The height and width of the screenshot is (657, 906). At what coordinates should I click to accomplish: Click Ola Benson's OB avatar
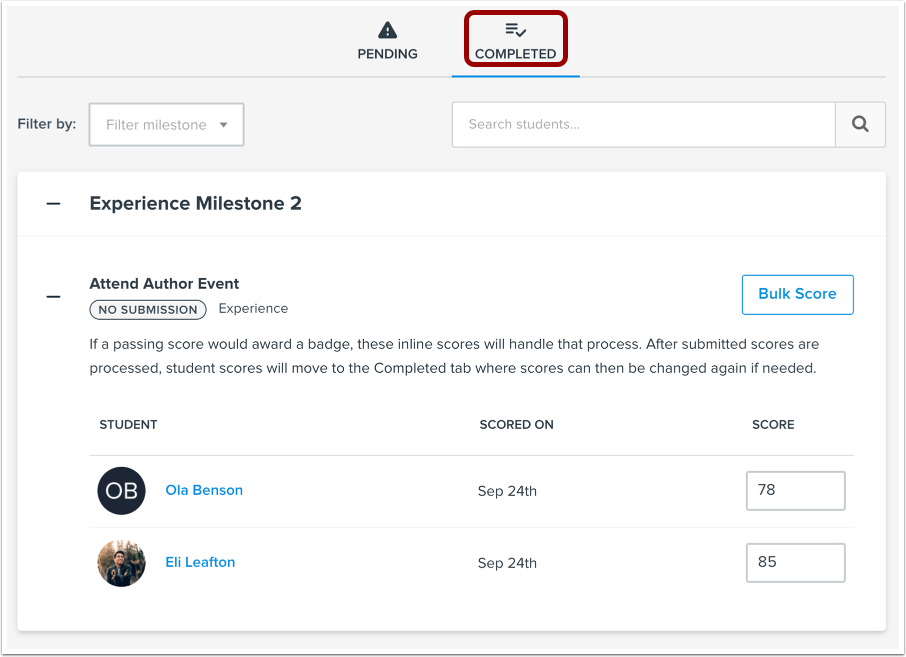(x=121, y=491)
